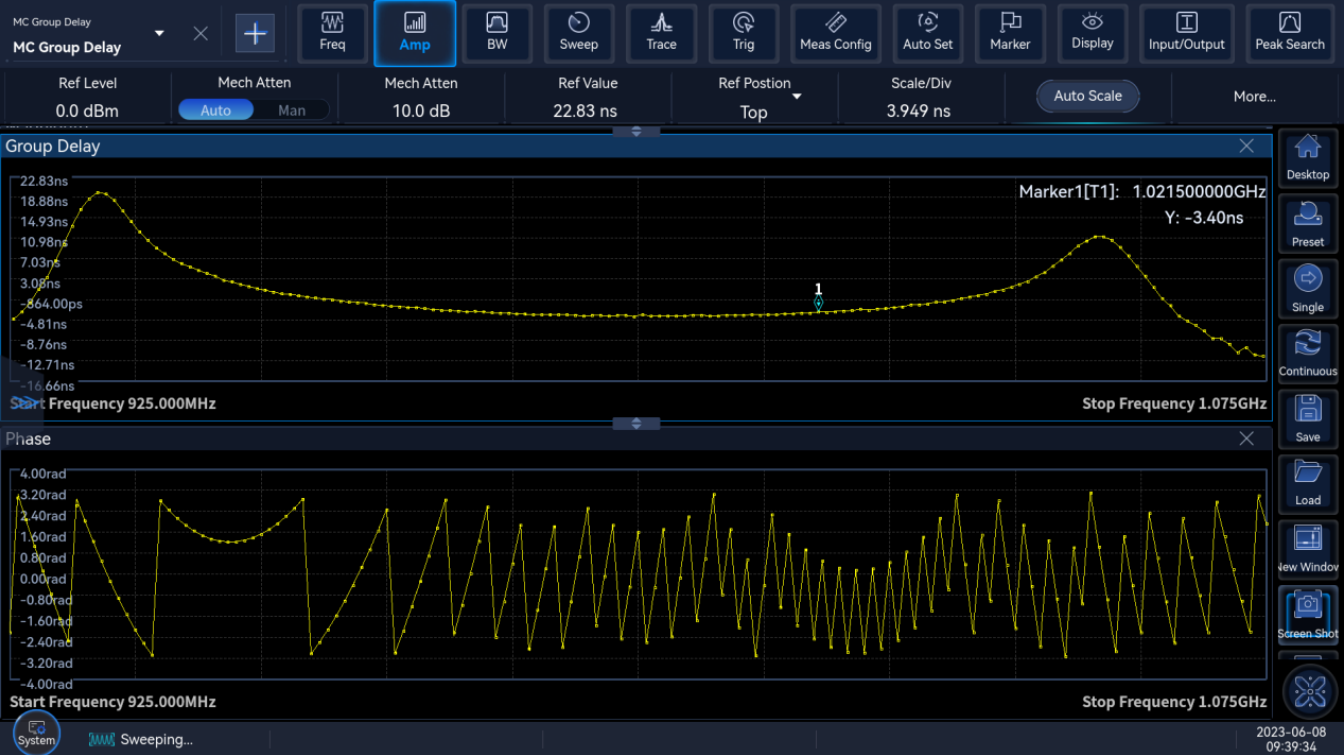Open a New Window
This screenshot has height=755, width=1344.
tap(1308, 548)
